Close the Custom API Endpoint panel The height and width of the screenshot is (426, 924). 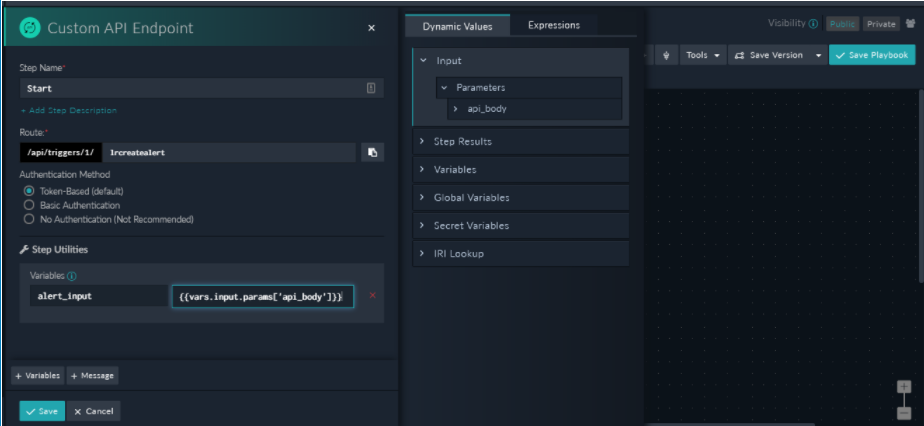pos(372,28)
